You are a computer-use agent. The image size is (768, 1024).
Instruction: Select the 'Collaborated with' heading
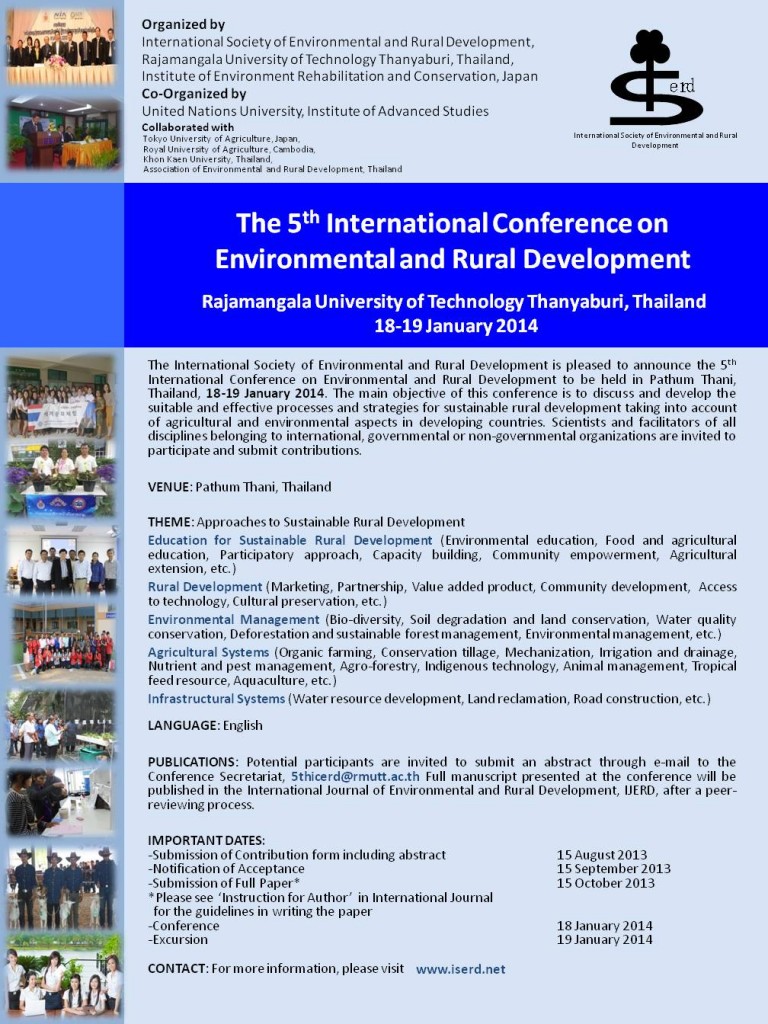pos(187,127)
